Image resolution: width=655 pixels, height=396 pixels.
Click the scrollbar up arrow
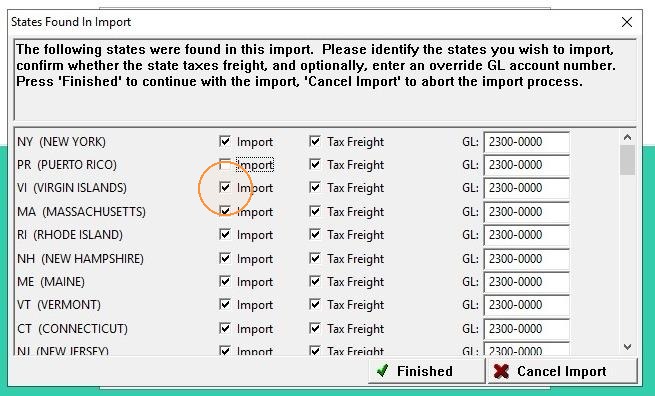(627, 137)
